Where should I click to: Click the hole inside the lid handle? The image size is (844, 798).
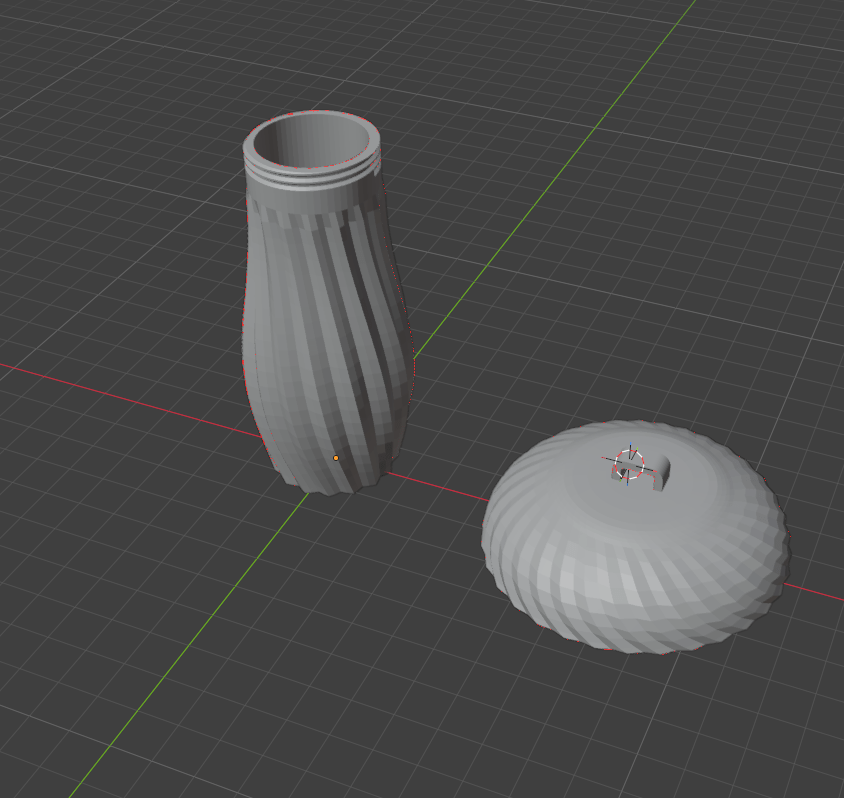tap(624, 474)
